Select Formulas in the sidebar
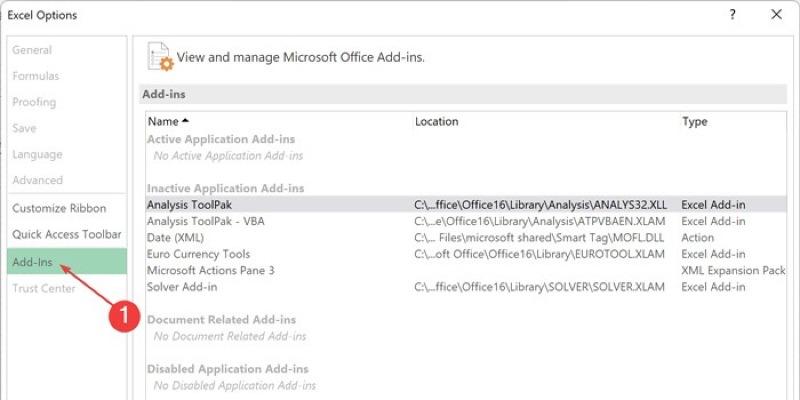This screenshot has height=400, width=800. click(36, 76)
